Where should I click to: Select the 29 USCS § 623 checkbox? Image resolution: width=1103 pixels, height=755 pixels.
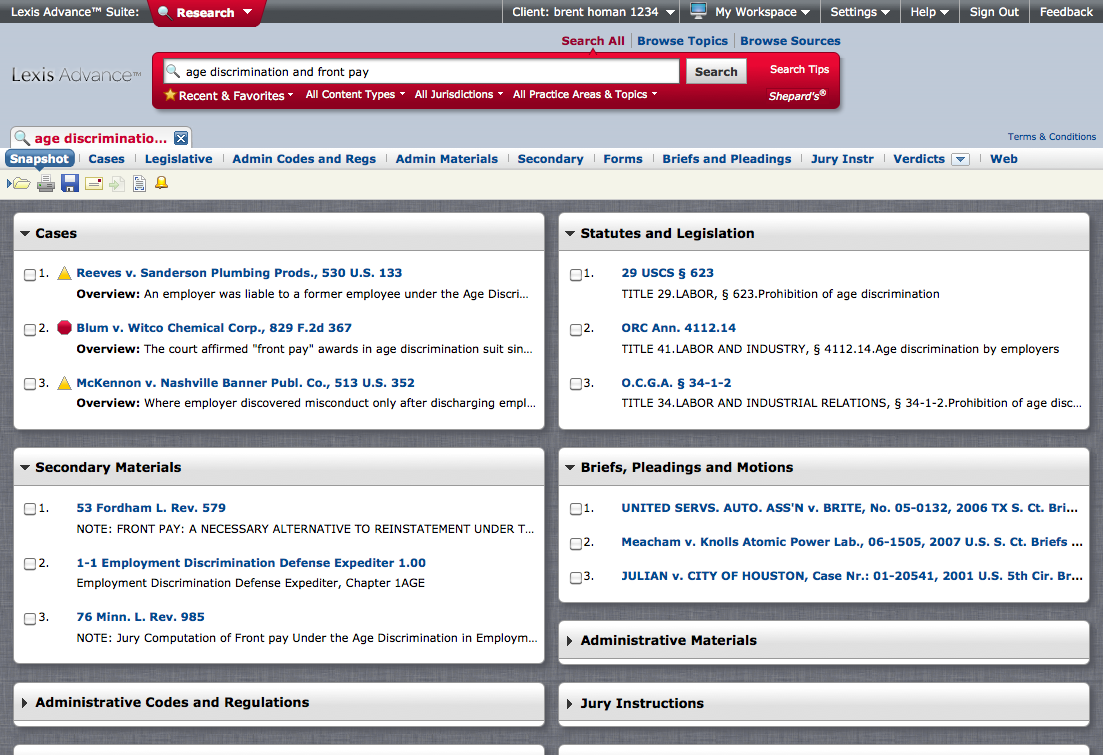point(575,274)
